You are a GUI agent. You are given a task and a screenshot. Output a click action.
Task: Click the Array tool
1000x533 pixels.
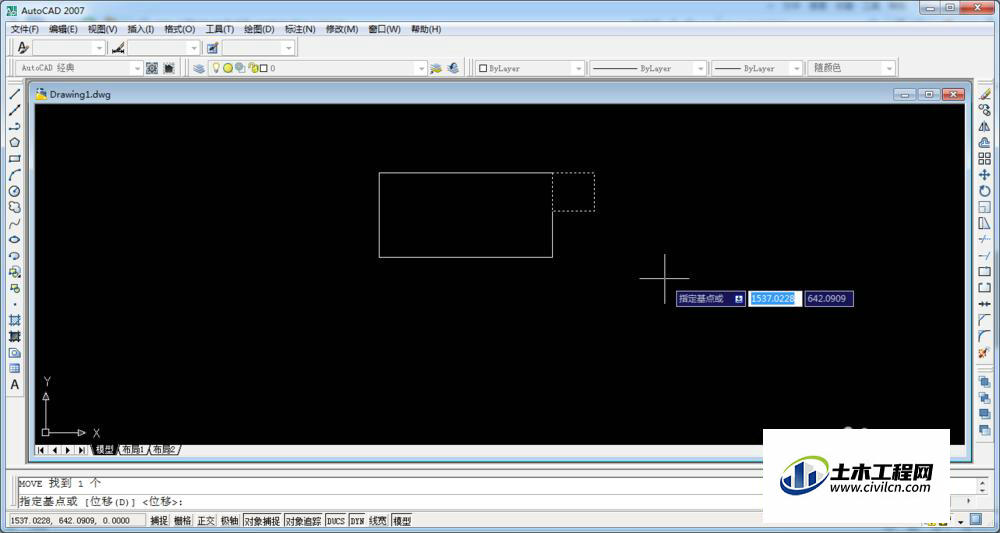[x=985, y=158]
